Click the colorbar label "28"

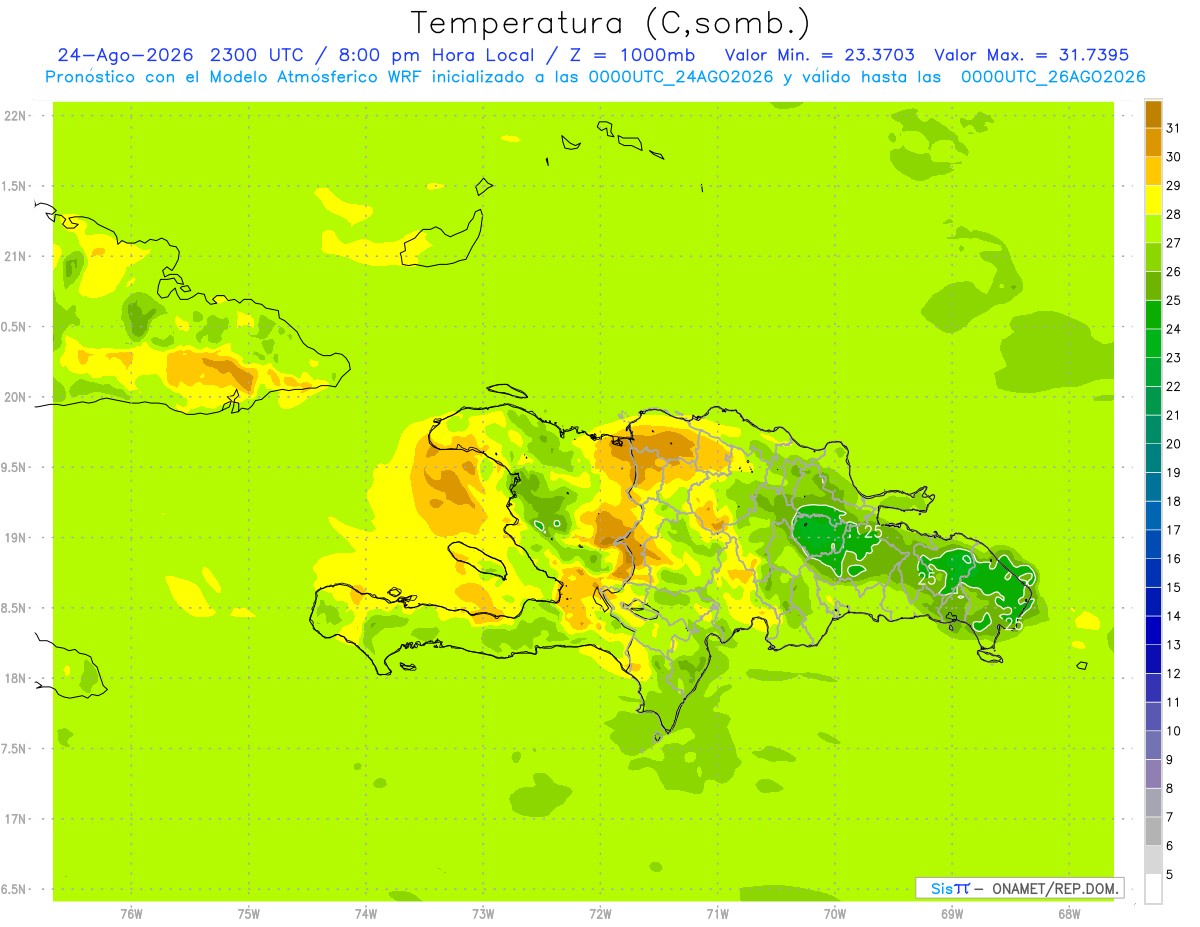coord(1174,214)
